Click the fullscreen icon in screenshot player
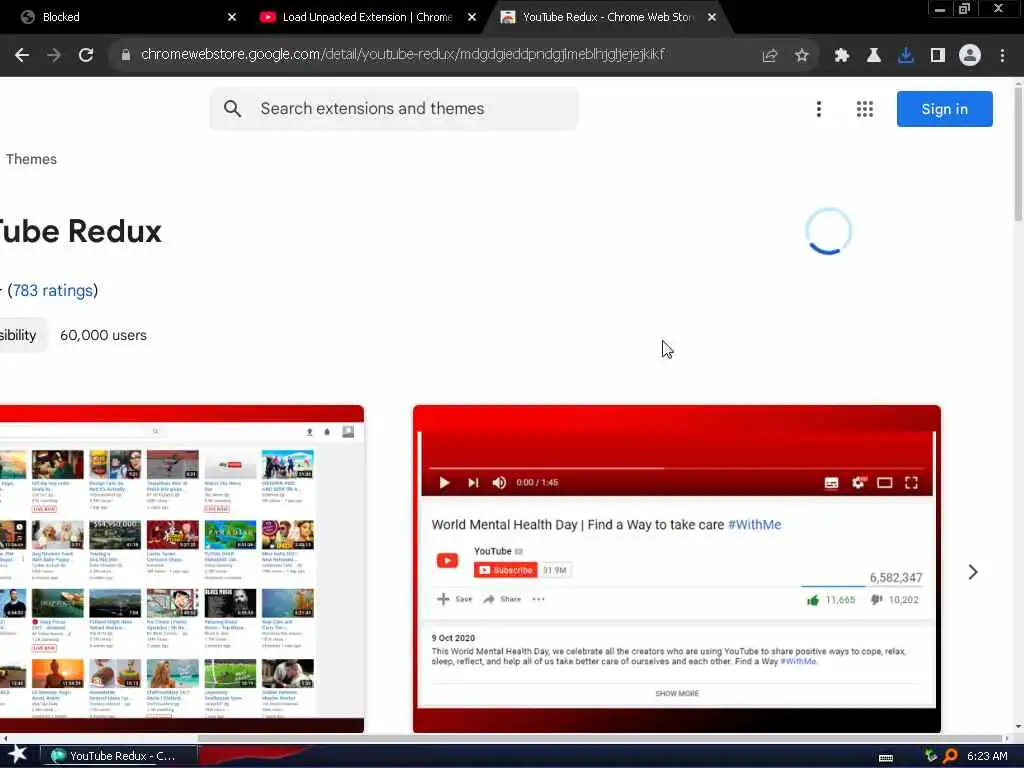Image resolution: width=1024 pixels, height=768 pixels. coord(911,483)
